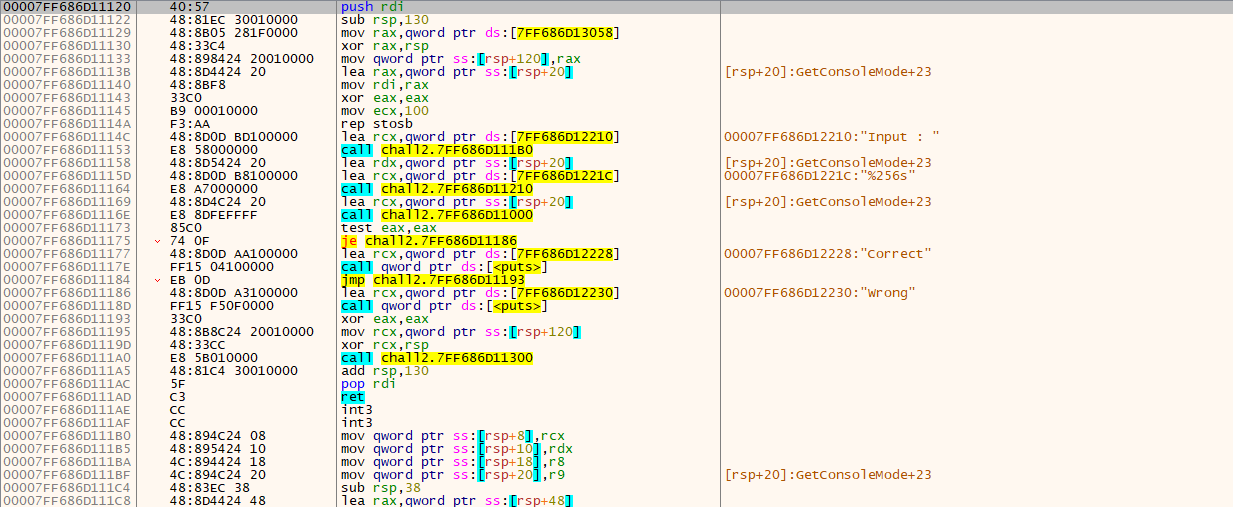The image size is (1233, 507).
Task: Select address 00007FF686D111B0
Action: click(x=66, y=436)
